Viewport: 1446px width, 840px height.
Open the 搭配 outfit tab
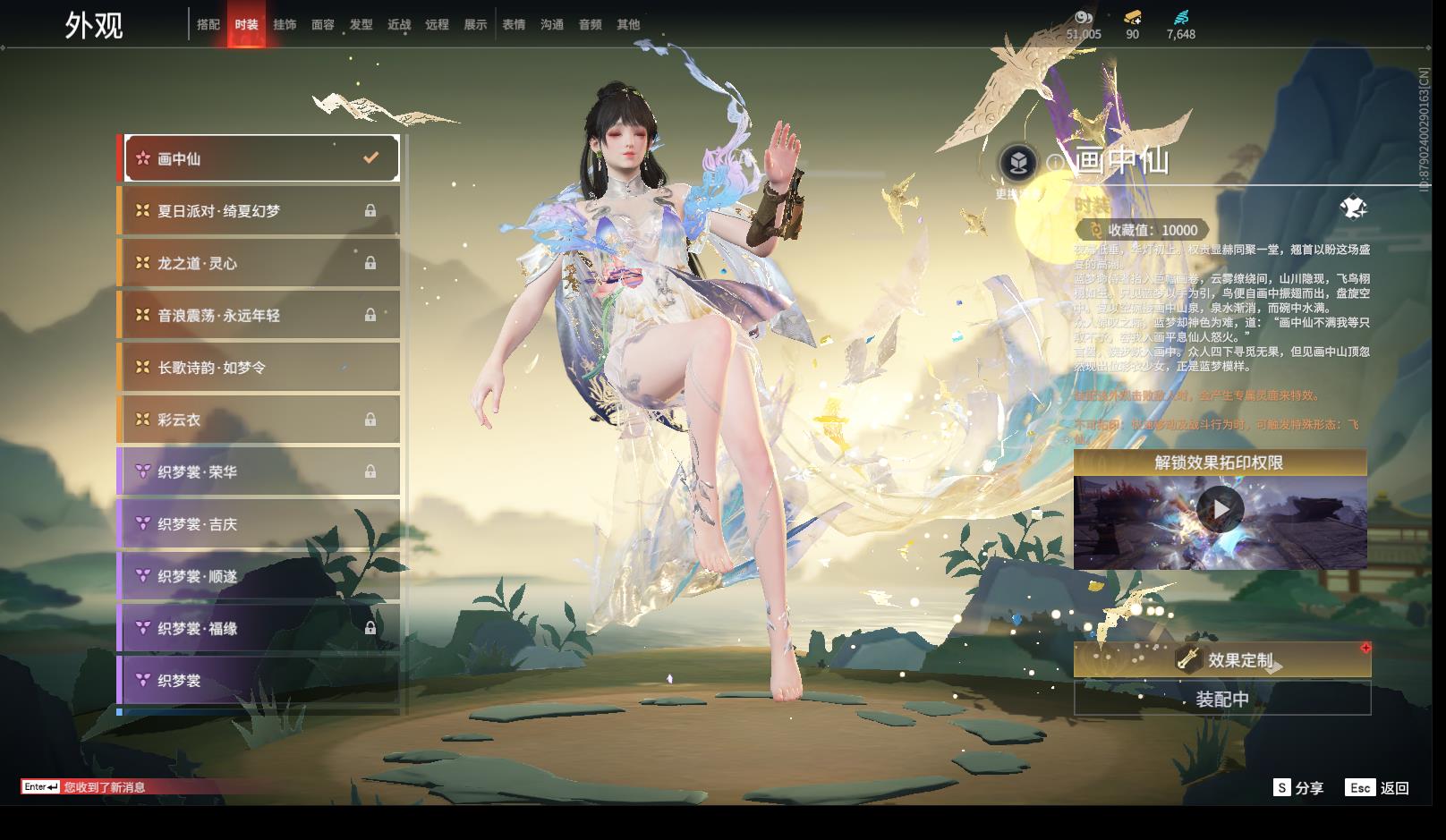pyautogui.click(x=208, y=24)
